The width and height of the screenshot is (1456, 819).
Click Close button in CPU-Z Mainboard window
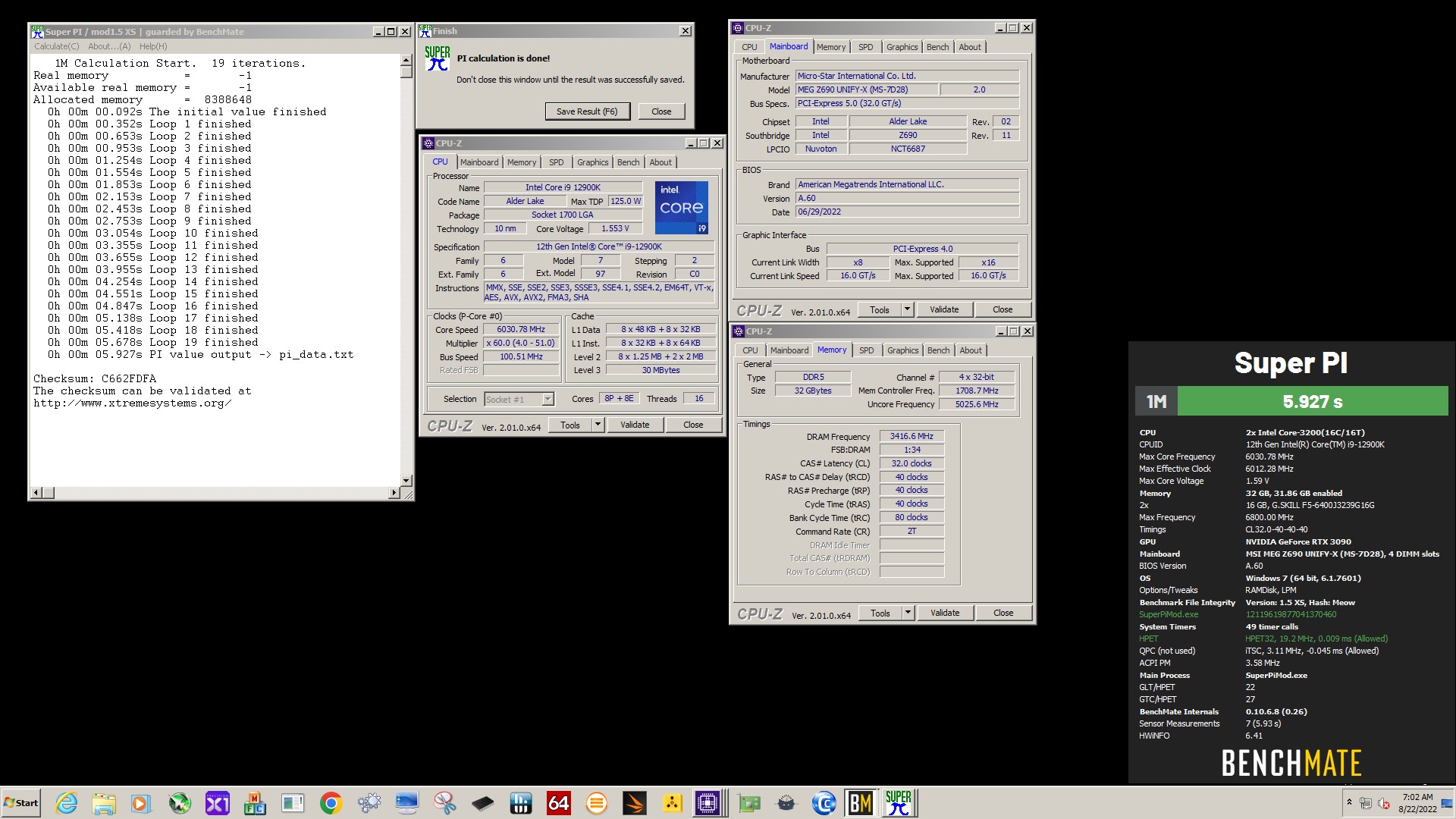tap(1003, 309)
